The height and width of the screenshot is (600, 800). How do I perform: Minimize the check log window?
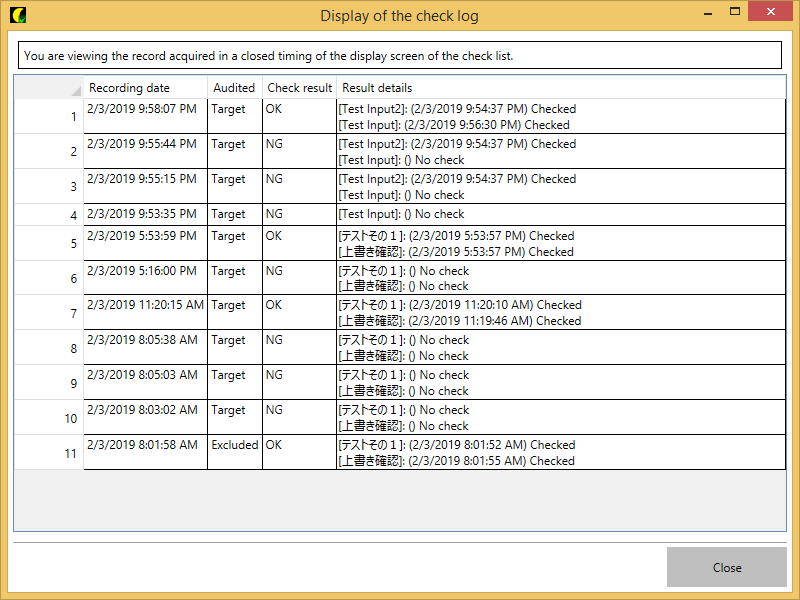tap(706, 13)
